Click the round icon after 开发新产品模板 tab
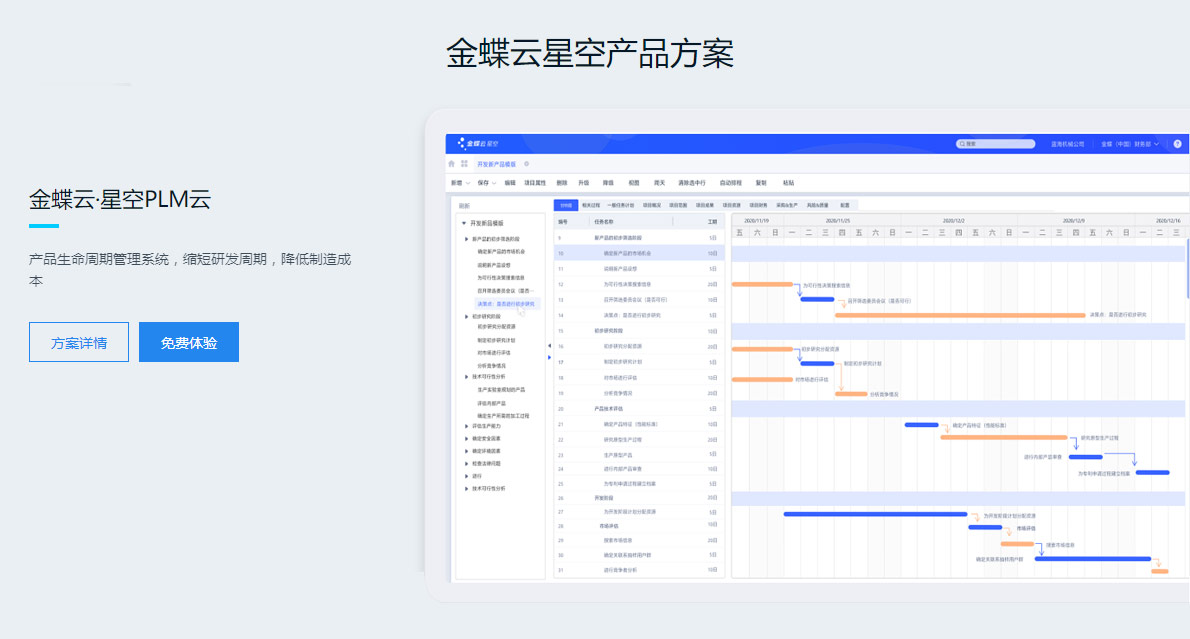The height and width of the screenshot is (639, 1190). coord(527,164)
